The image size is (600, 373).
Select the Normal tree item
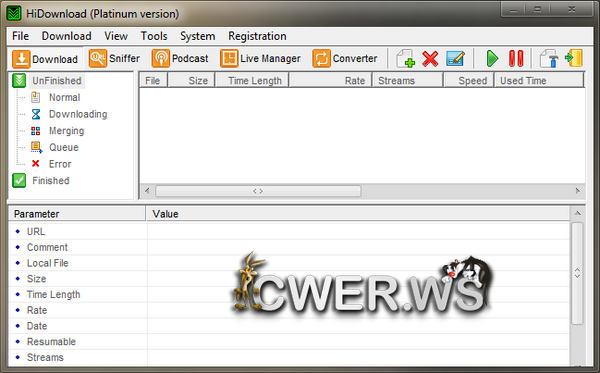point(64,98)
